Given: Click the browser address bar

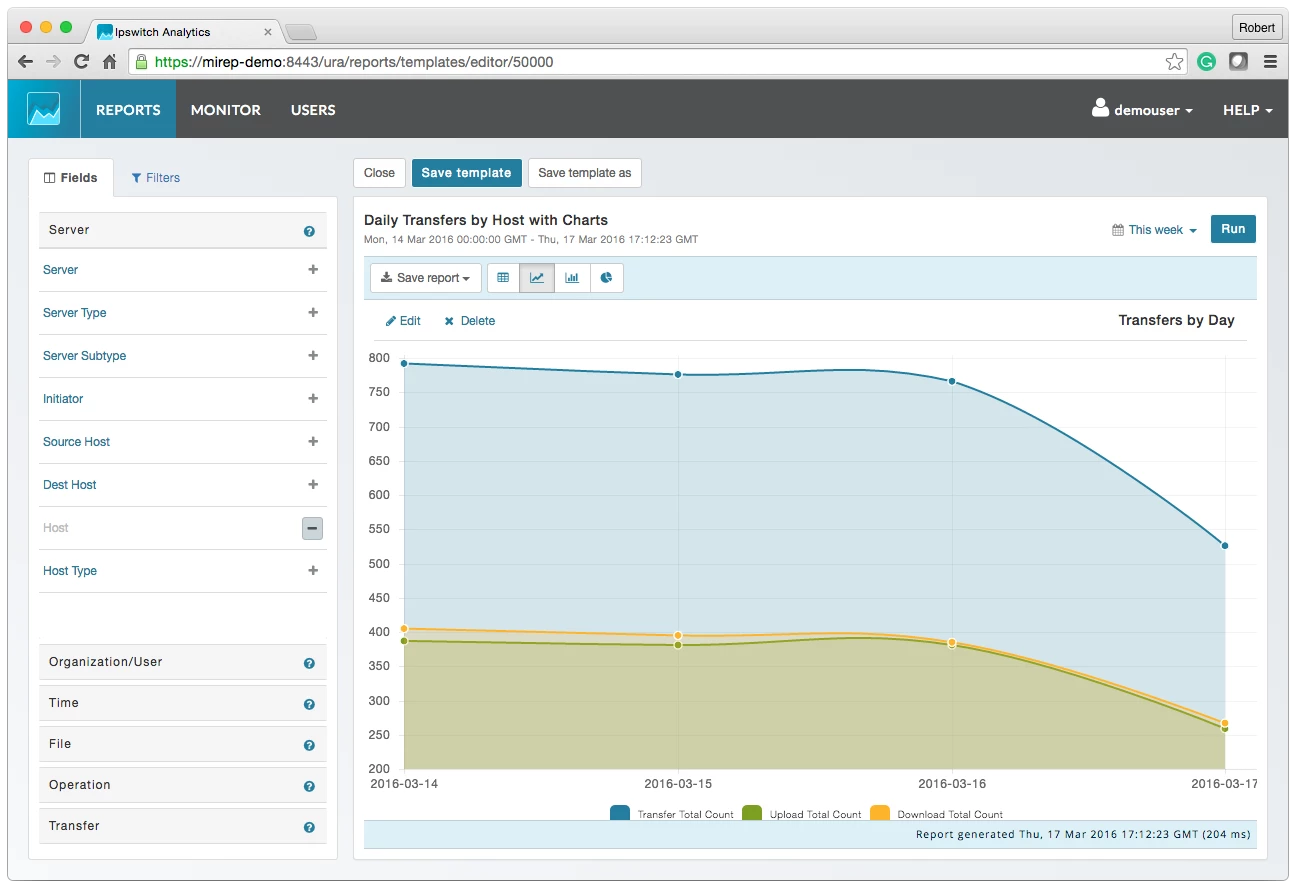Looking at the screenshot, I should (x=650, y=62).
